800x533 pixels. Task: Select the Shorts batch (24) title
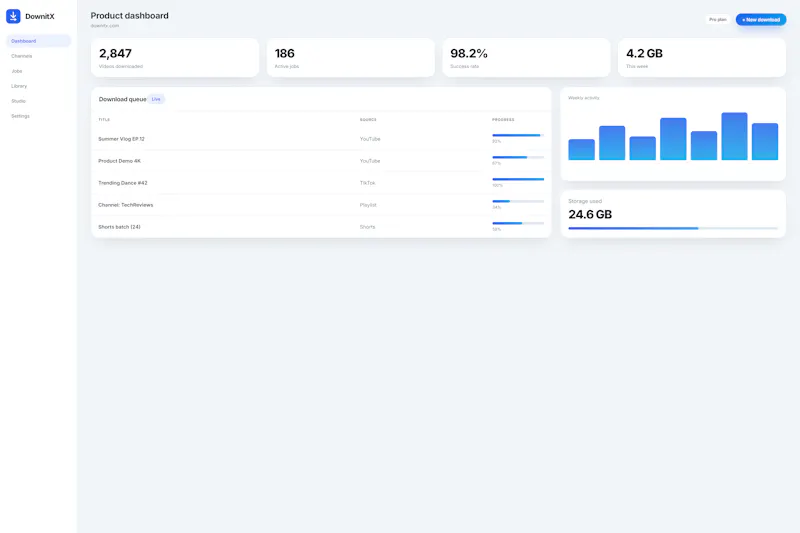[119, 226]
